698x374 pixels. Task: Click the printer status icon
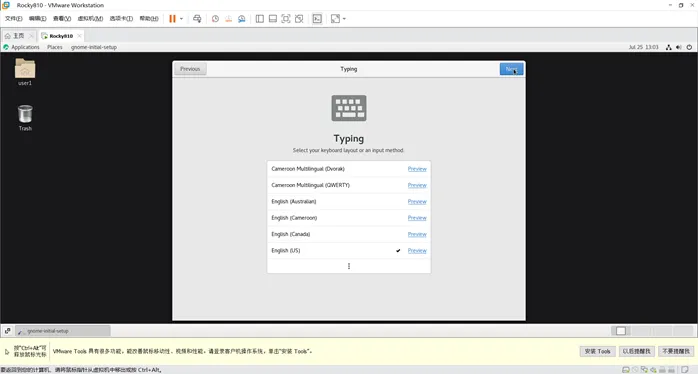click(x=662, y=370)
